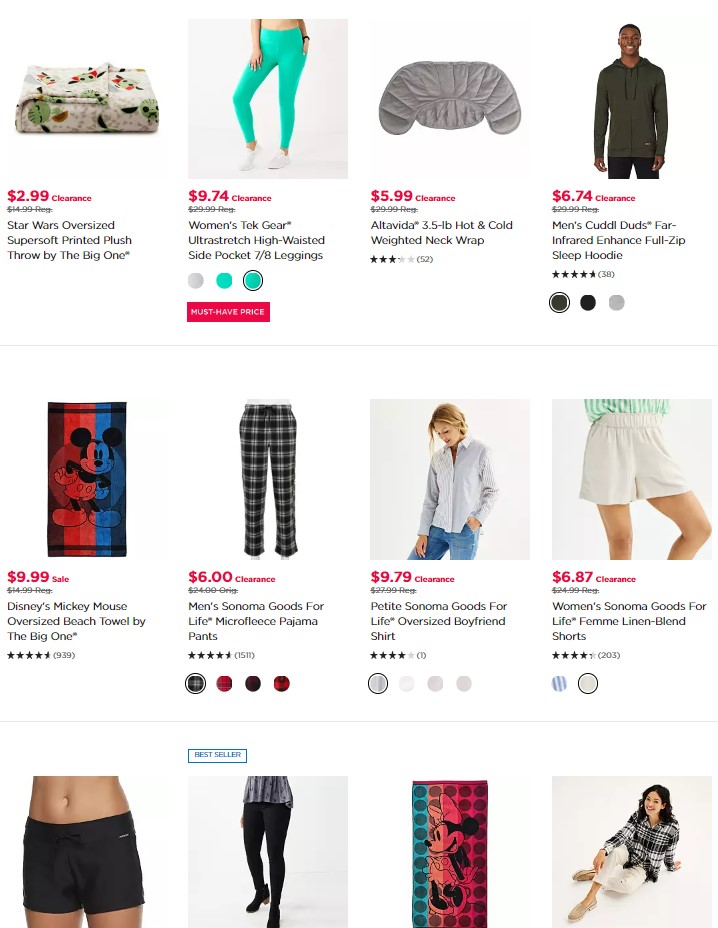Open Star Wars Oversized Plush Throw product link
Viewport: 718px width, 928px height.
(69, 240)
